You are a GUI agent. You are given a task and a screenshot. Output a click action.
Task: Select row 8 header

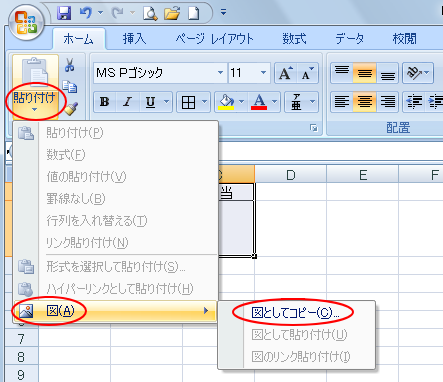[21, 357]
